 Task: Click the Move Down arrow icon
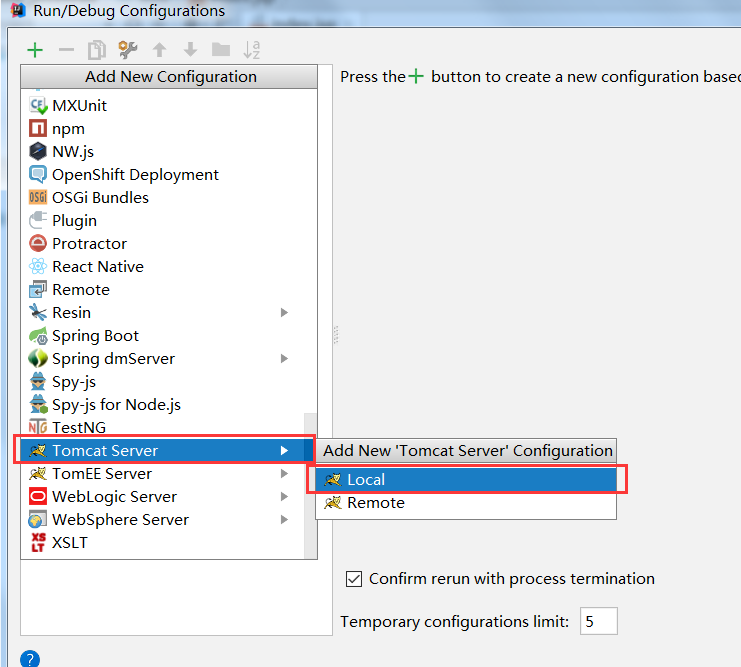coord(190,50)
